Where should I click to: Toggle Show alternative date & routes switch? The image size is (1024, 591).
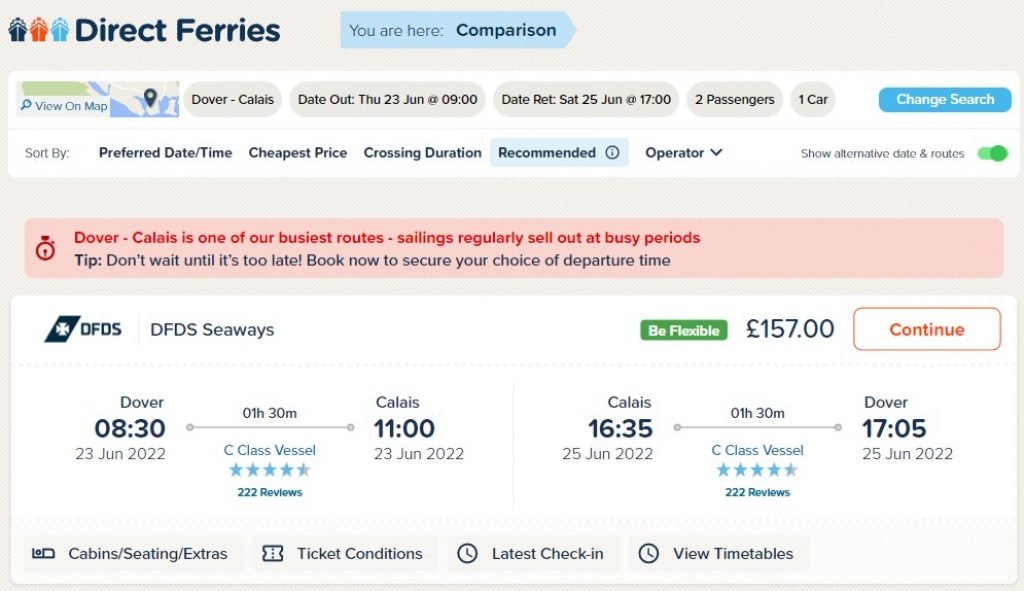coord(992,153)
